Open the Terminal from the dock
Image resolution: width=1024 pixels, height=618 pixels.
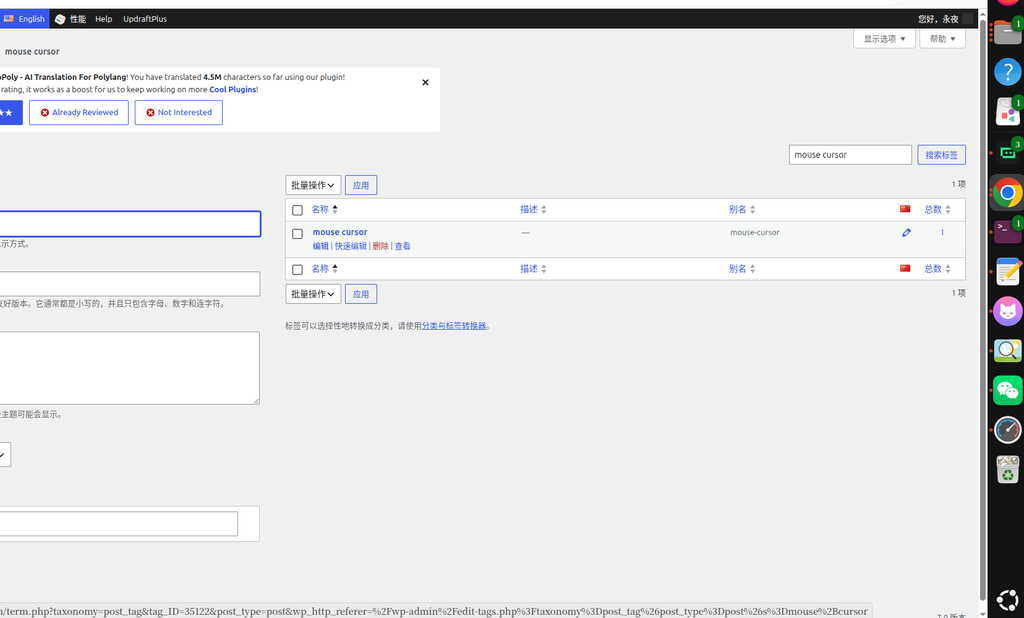coord(1007,232)
